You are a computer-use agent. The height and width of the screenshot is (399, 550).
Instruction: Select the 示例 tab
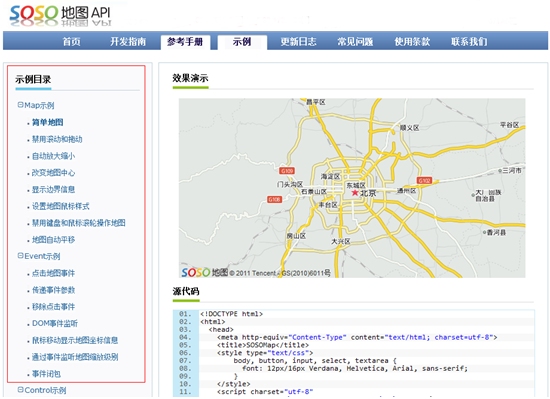pos(242,42)
